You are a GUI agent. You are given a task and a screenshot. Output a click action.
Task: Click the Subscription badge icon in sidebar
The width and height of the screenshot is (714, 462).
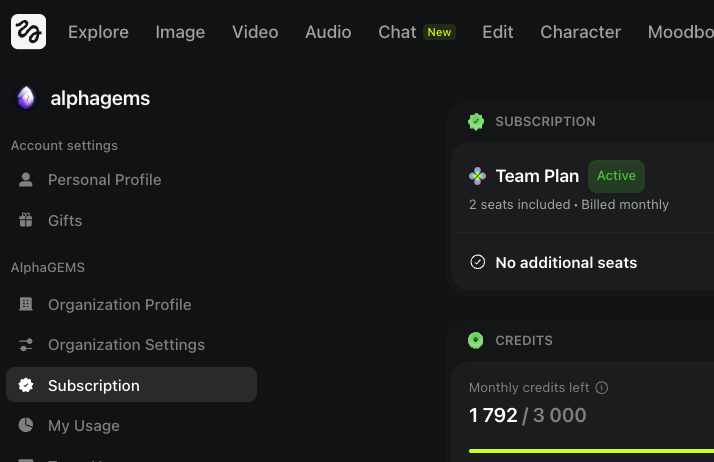click(x=26, y=385)
